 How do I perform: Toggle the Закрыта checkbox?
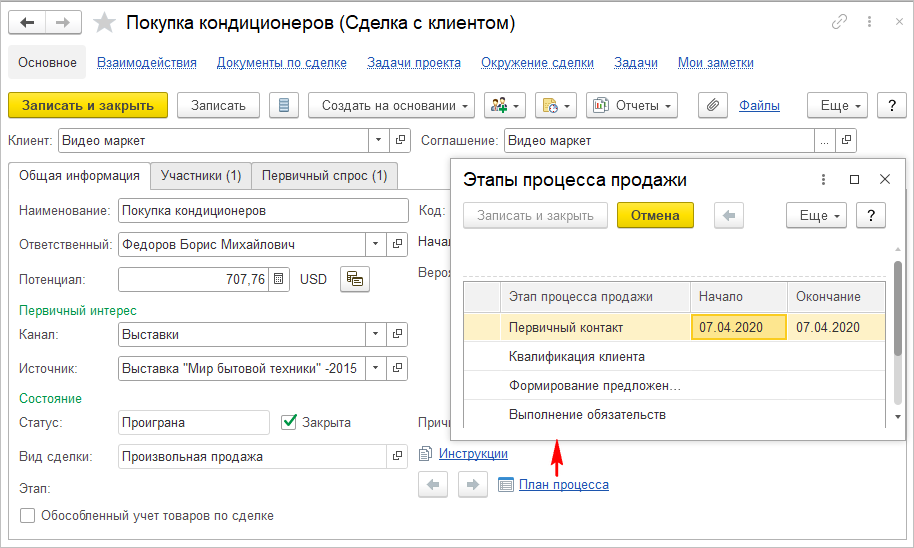pyautogui.click(x=290, y=422)
